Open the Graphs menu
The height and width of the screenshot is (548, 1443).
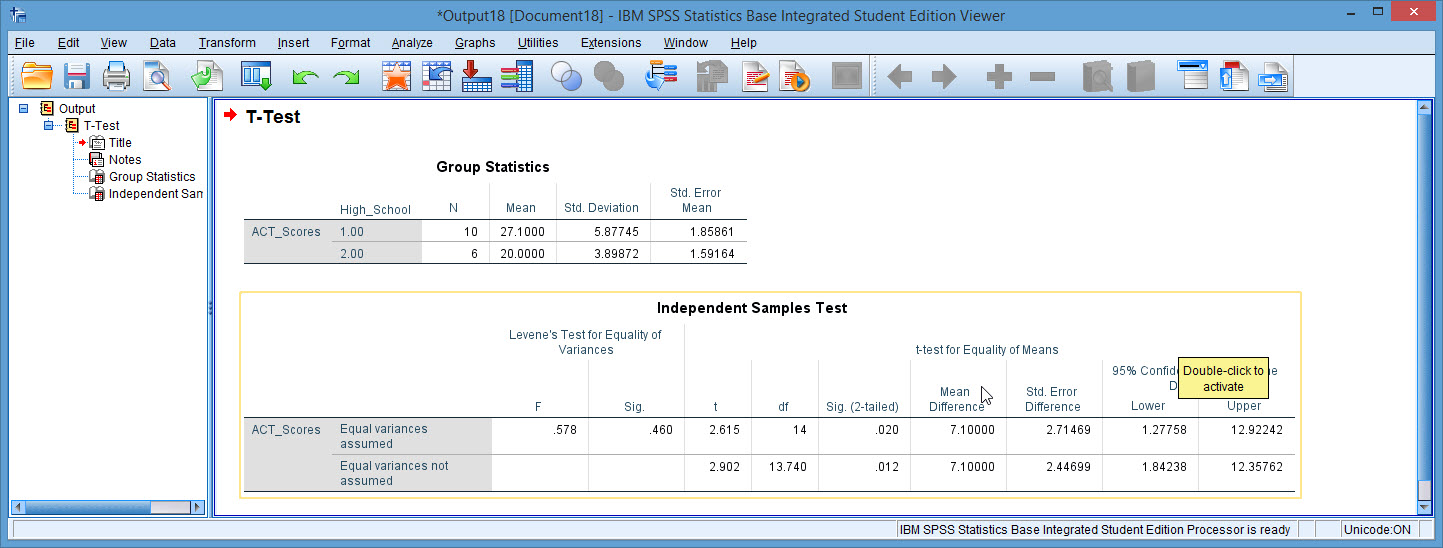475,43
